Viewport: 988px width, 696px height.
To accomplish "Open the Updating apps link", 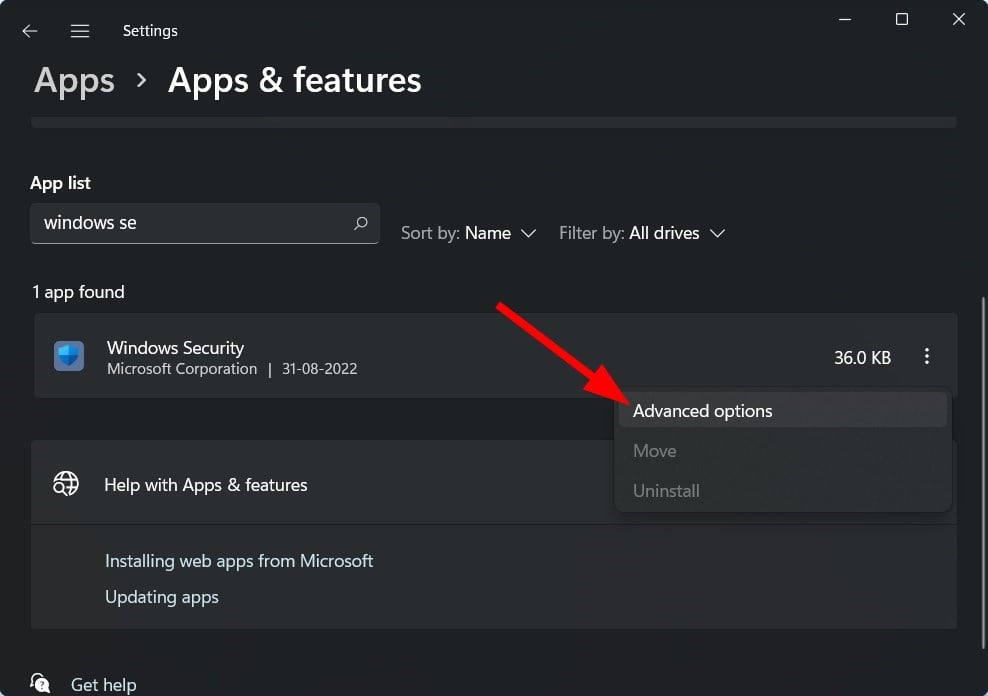I will click(x=162, y=597).
